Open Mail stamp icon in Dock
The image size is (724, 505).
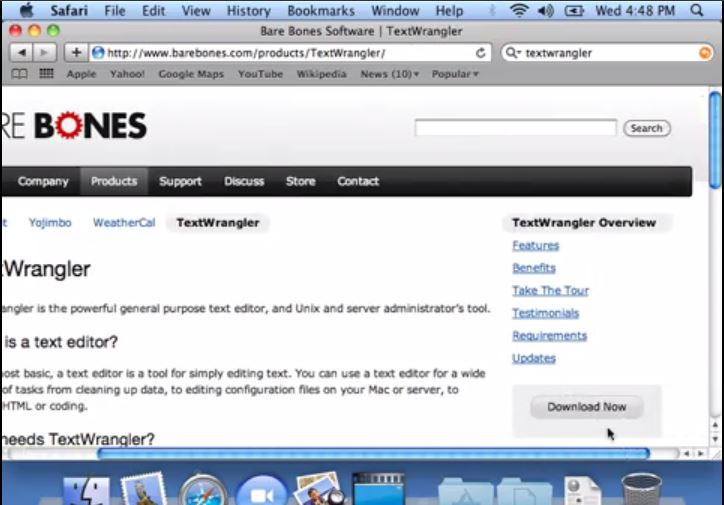[x=144, y=489]
